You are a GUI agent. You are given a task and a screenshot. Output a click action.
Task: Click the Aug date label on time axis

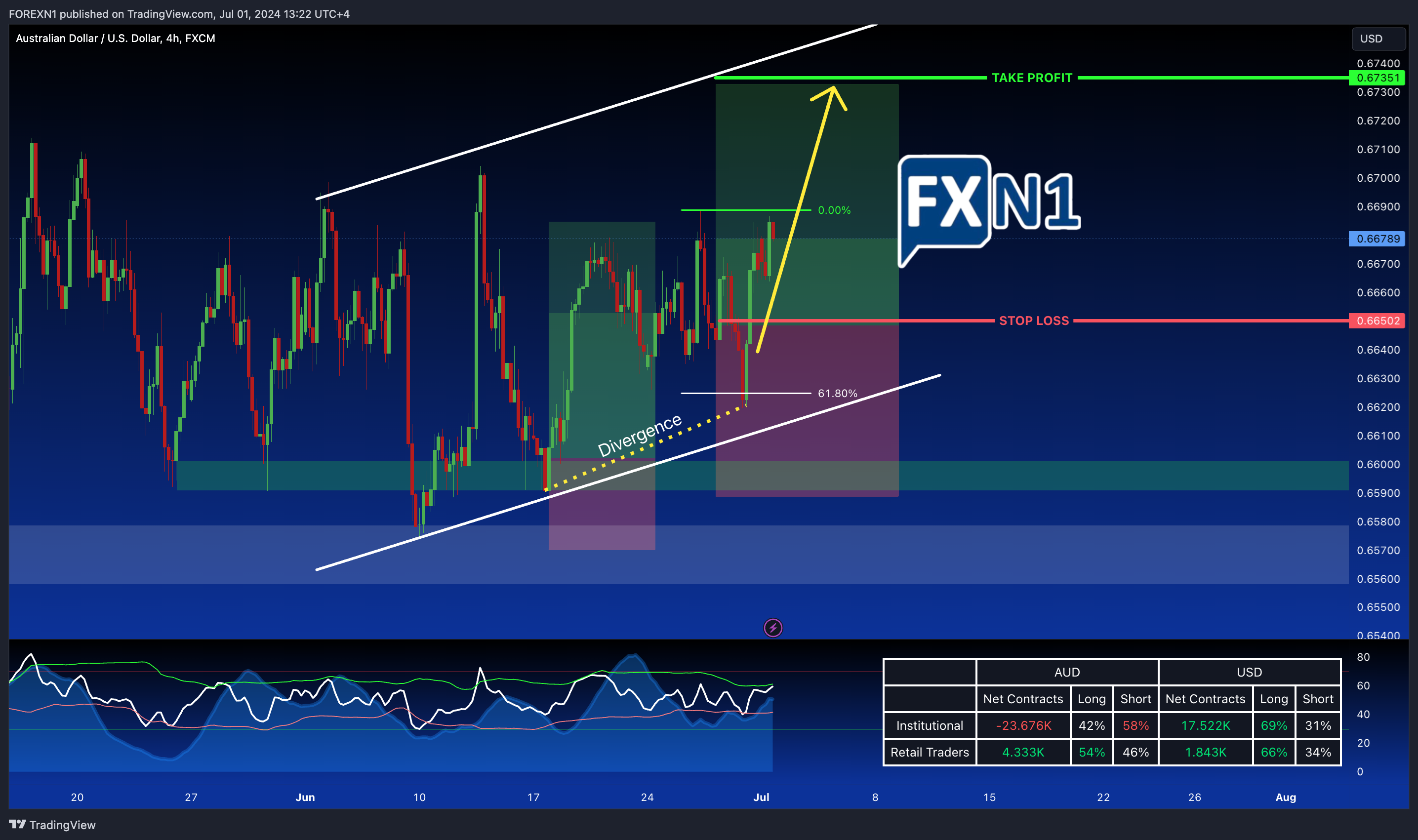coord(1285,797)
